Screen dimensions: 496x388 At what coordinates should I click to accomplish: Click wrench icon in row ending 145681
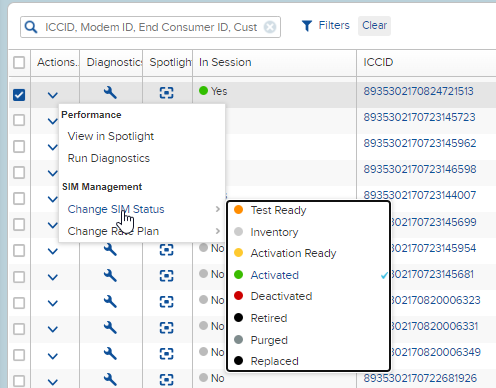click(x=110, y=275)
